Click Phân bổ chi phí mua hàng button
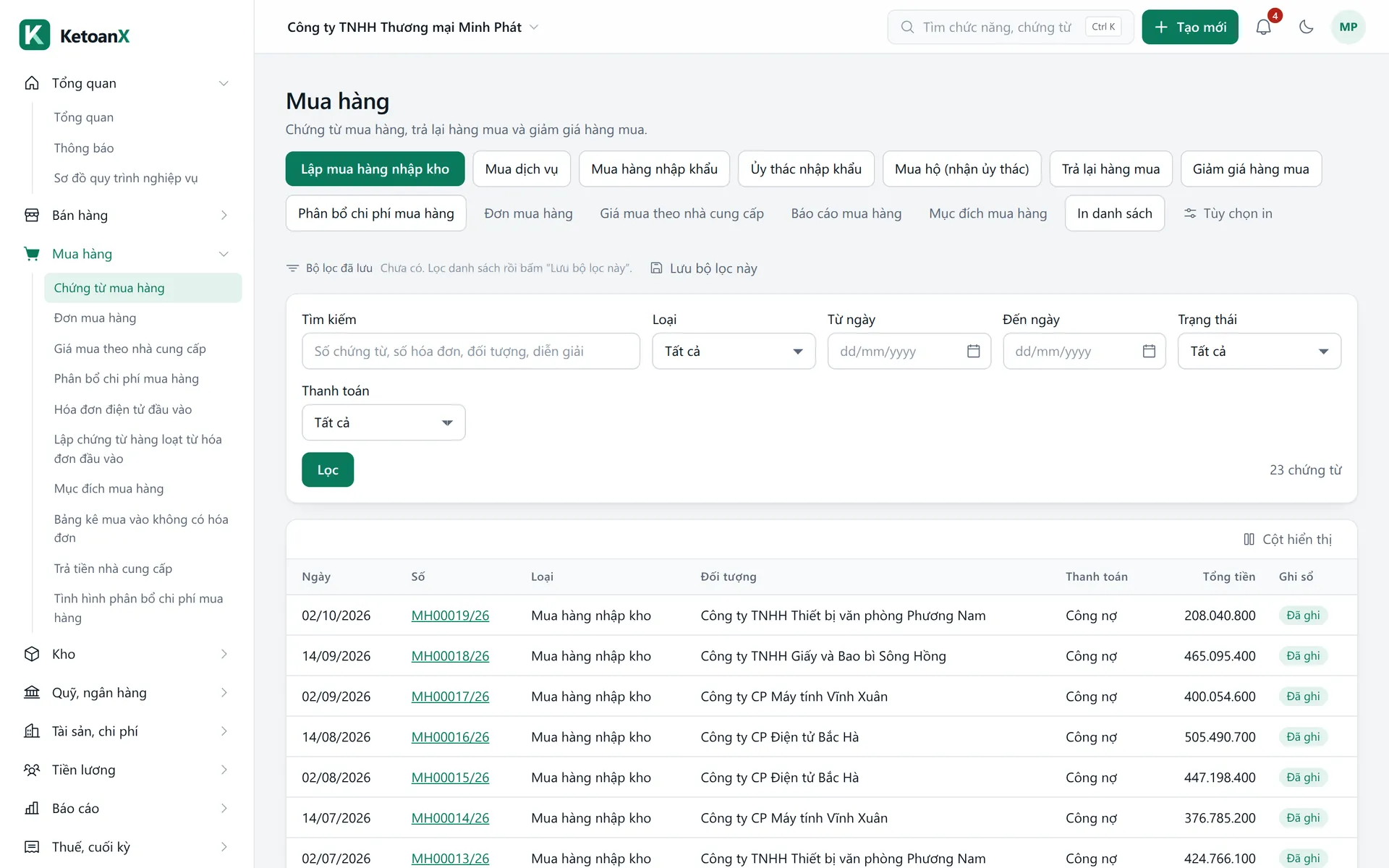 click(376, 213)
